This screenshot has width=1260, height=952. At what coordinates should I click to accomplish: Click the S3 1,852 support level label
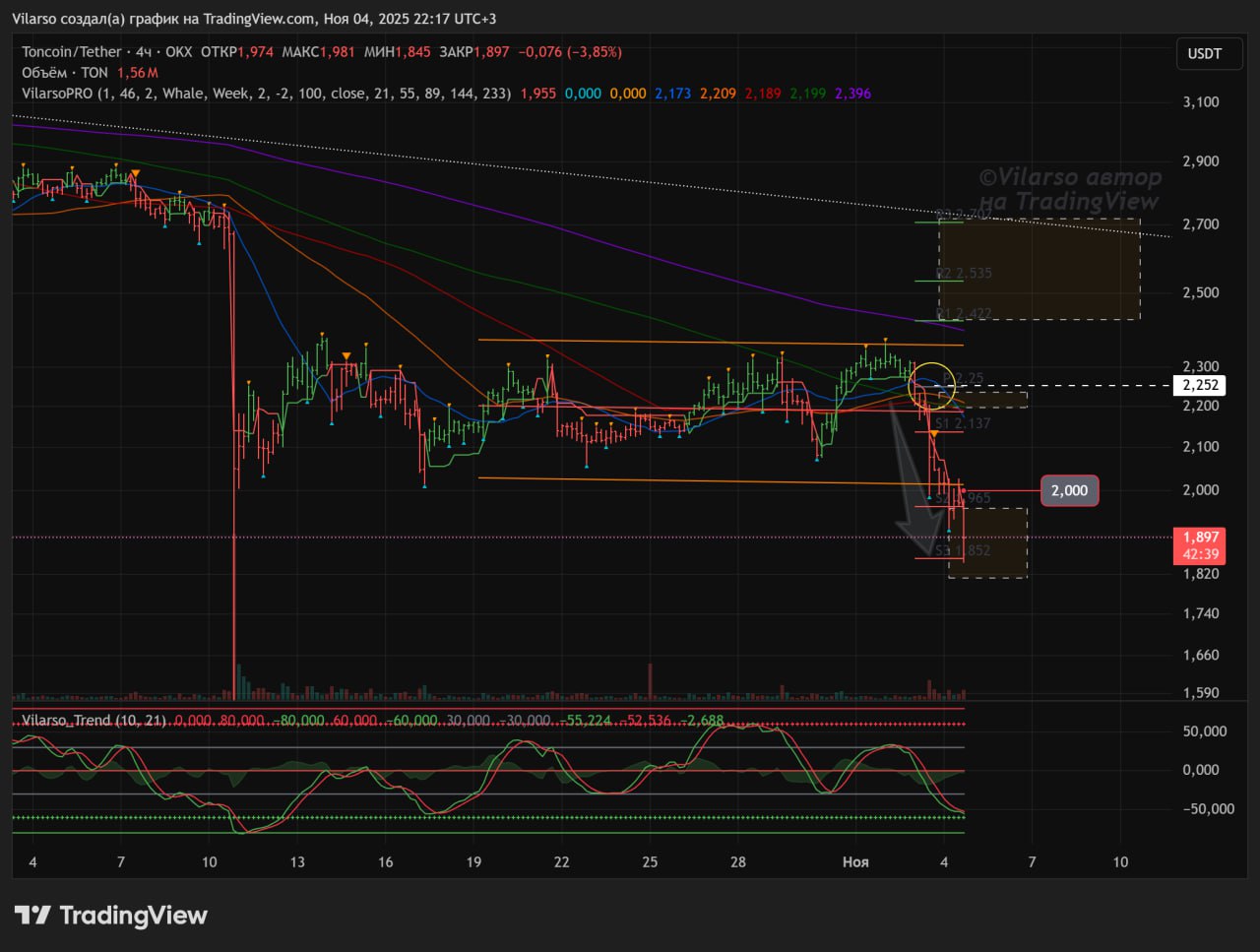point(963,550)
